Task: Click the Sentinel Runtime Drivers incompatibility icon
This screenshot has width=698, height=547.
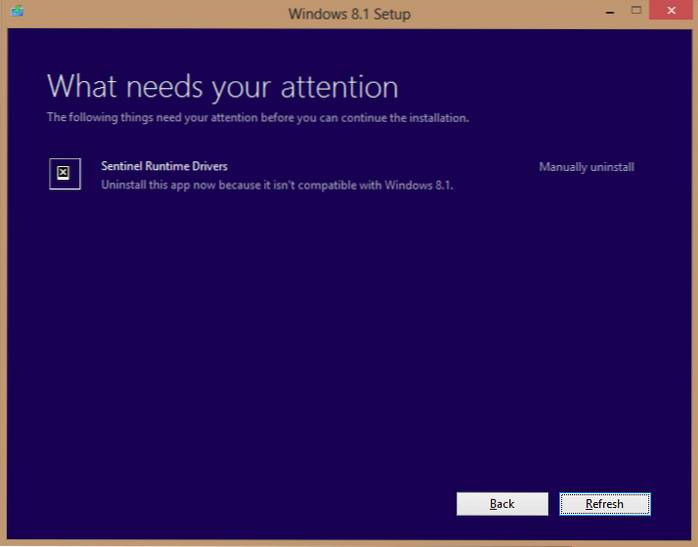Action: (64, 173)
